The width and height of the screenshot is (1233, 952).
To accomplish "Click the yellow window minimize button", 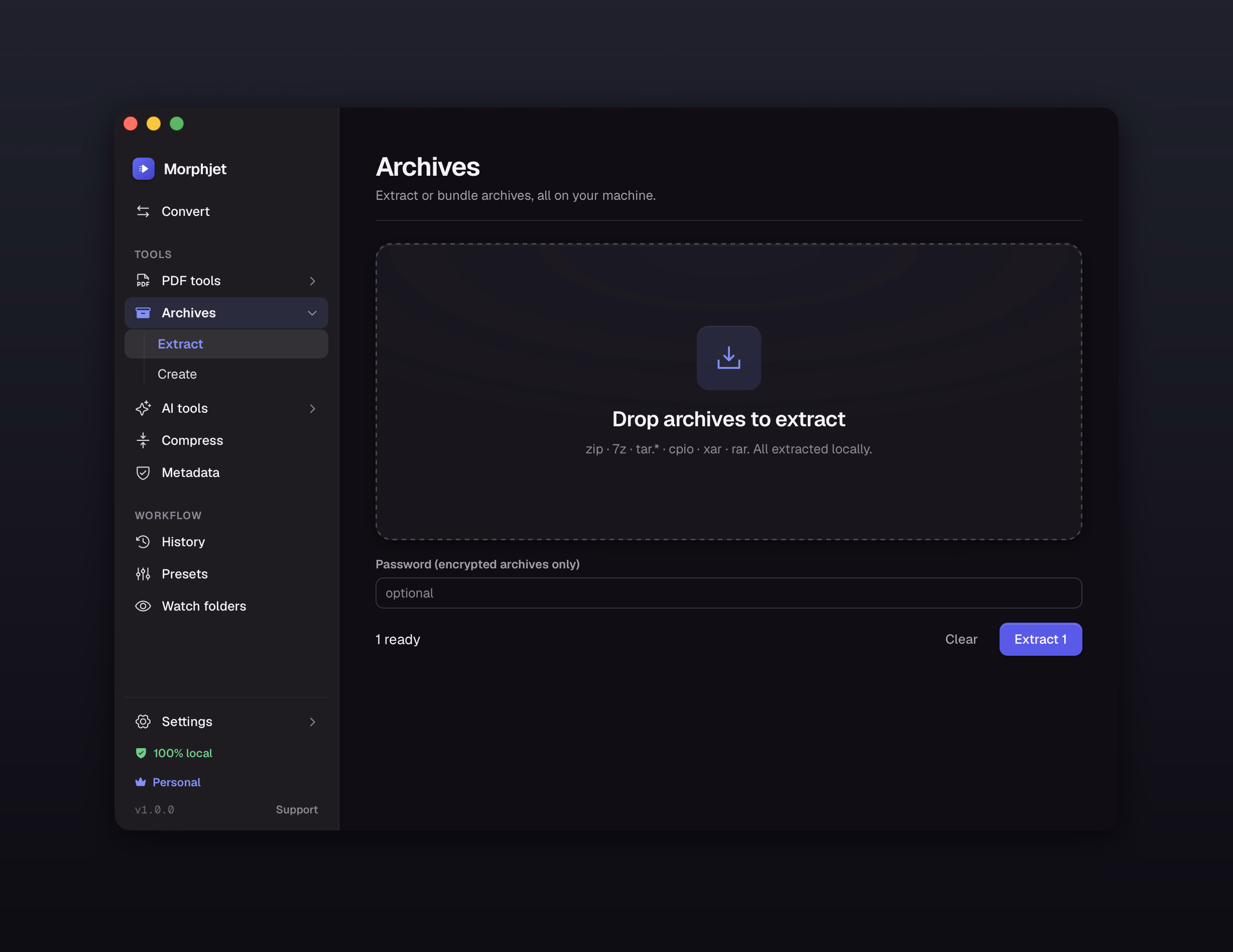I will click(154, 124).
